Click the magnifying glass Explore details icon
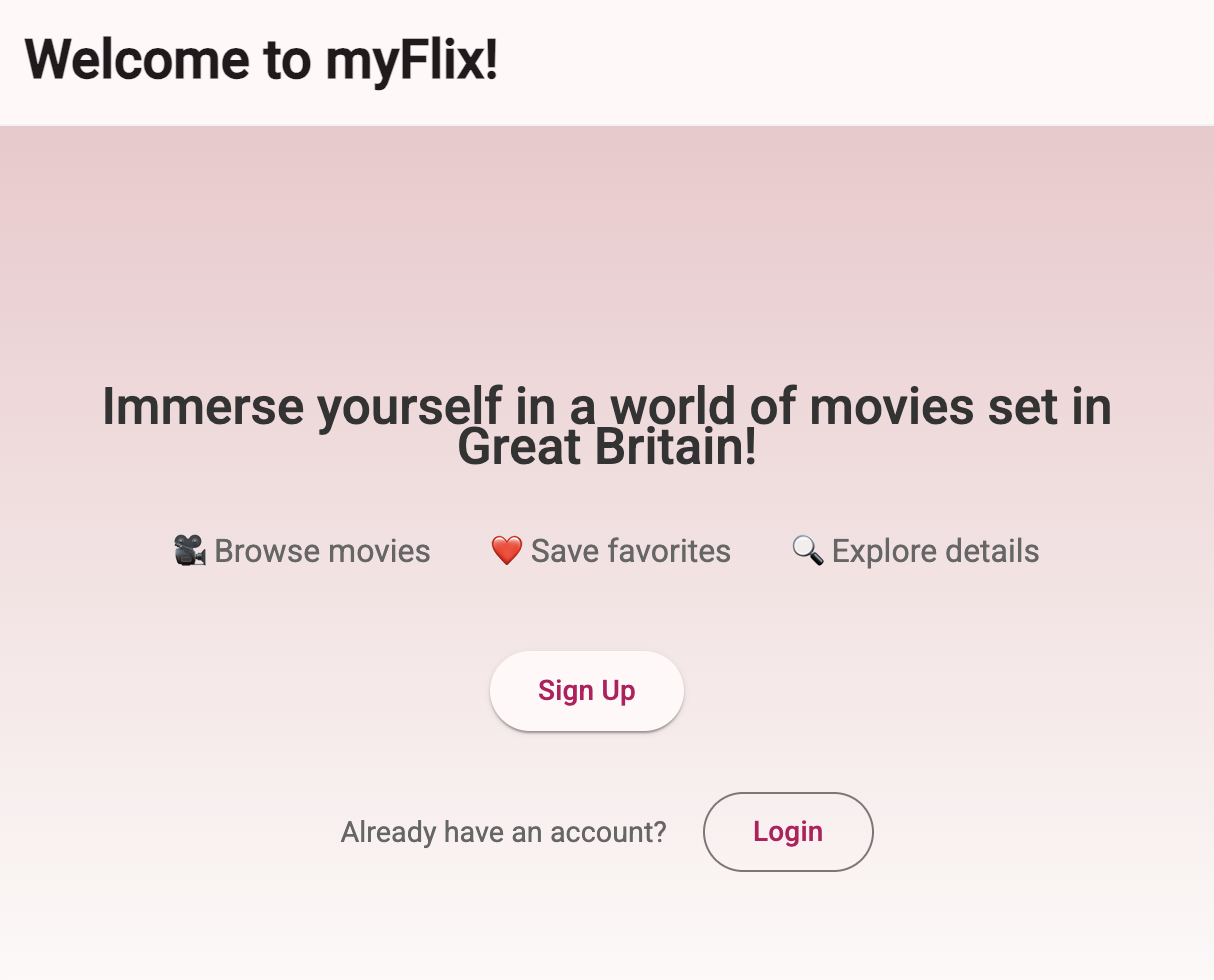The width and height of the screenshot is (1214, 980). 807,551
